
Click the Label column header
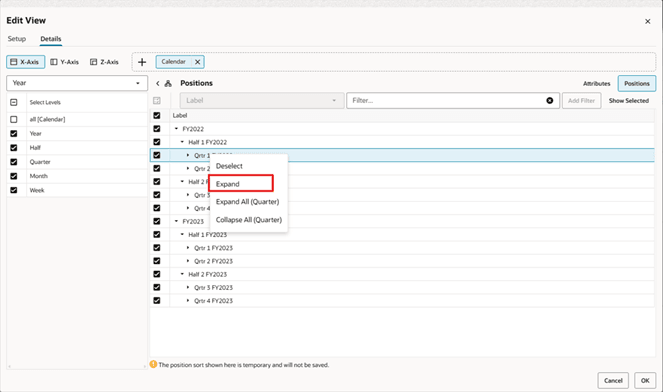(180, 115)
